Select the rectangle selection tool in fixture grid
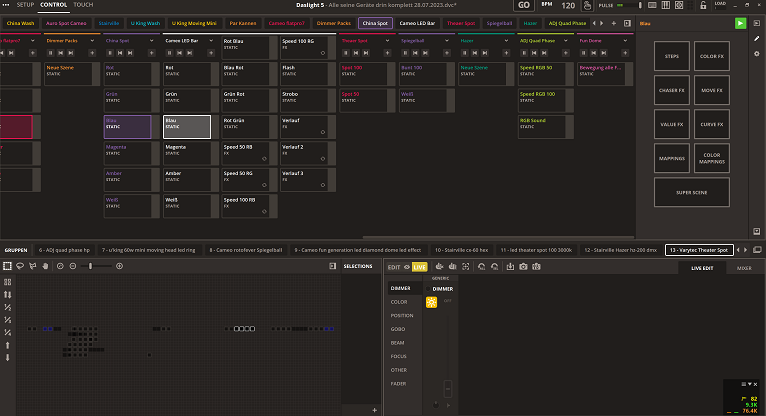The height and width of the screenshot is (416, 766). point(7,266)
